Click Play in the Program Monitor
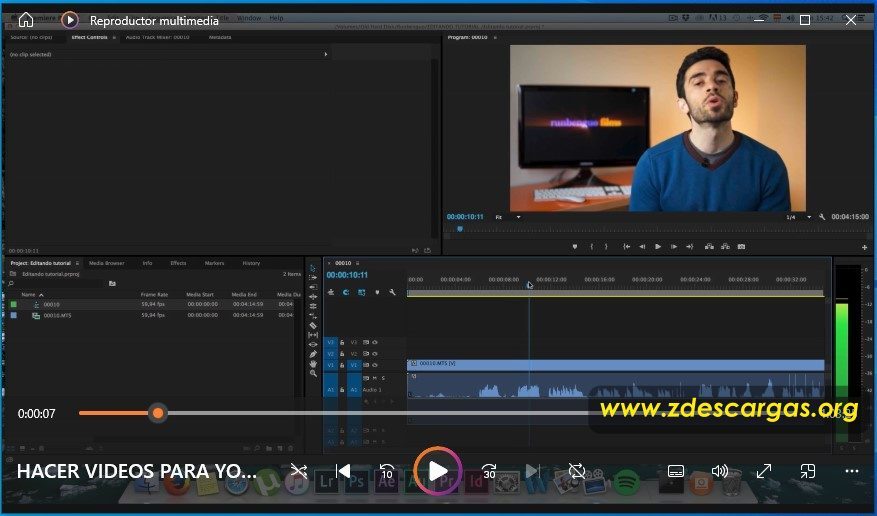877x516 pixels. [658, 247]
